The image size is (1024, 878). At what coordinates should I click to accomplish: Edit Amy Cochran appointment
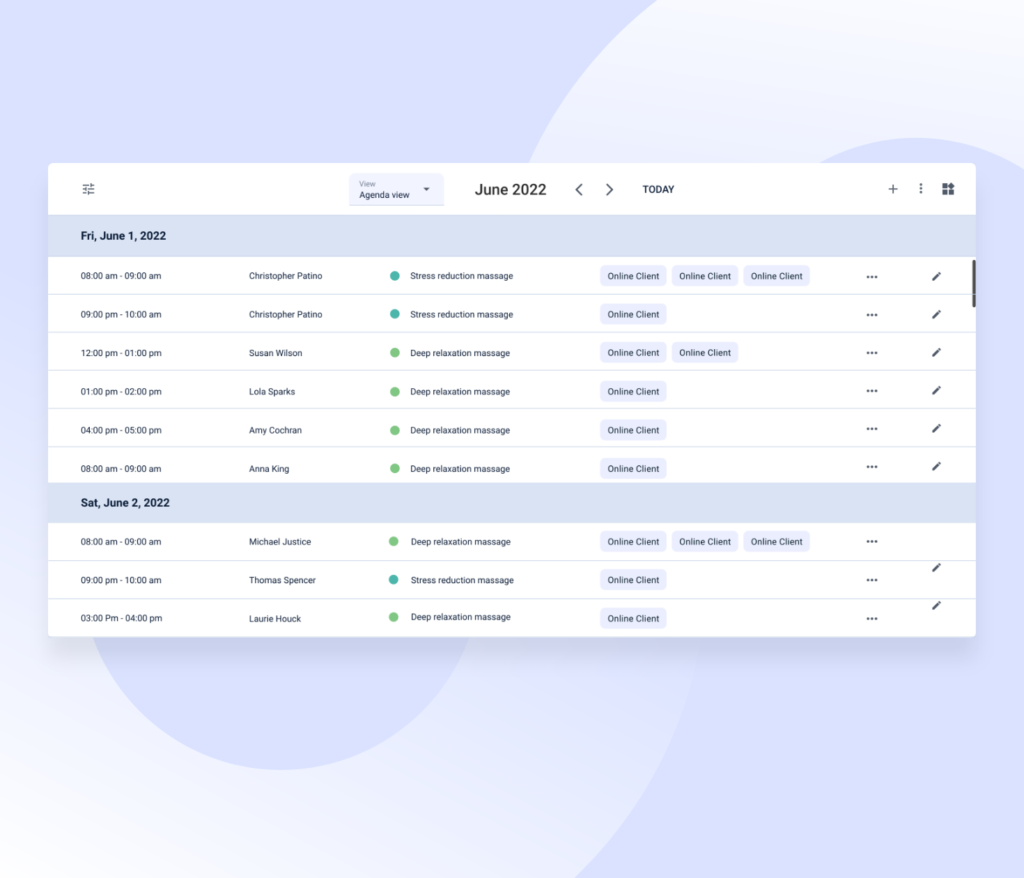(936, 428)
